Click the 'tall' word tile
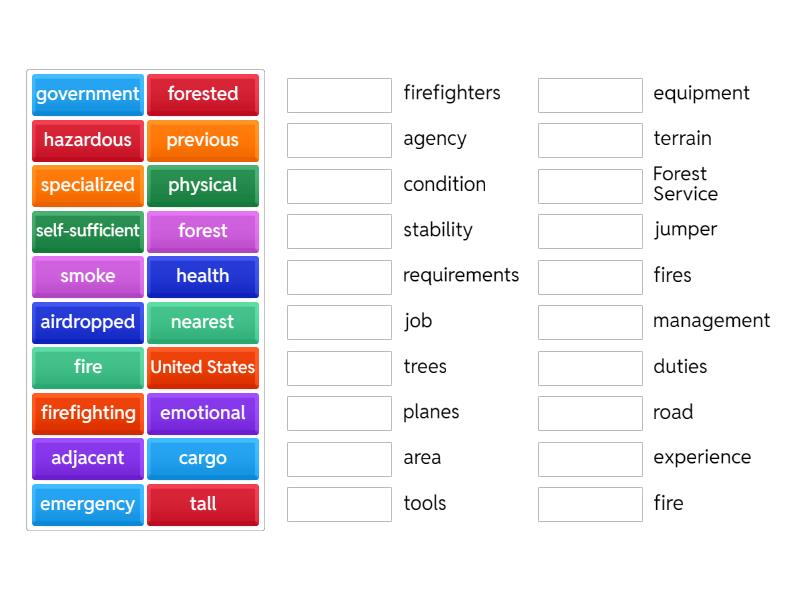The image size is (800, 600). 203,505
